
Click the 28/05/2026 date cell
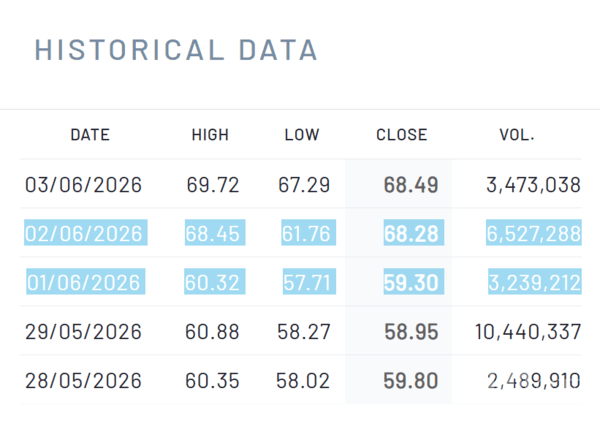(x=83, y=380)
